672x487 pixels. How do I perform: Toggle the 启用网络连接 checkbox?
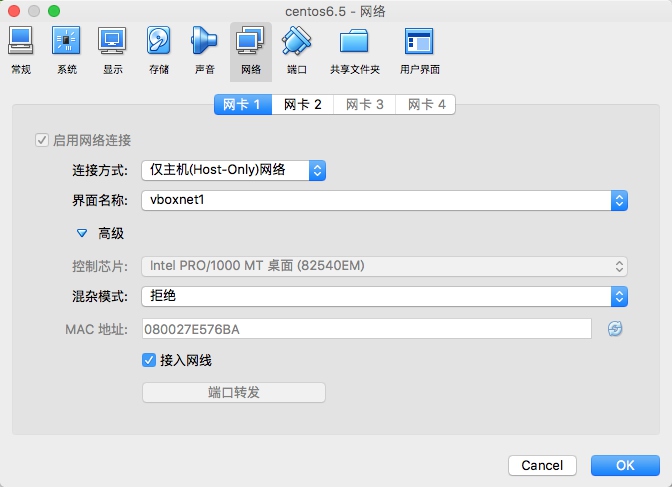coord(42,140)
